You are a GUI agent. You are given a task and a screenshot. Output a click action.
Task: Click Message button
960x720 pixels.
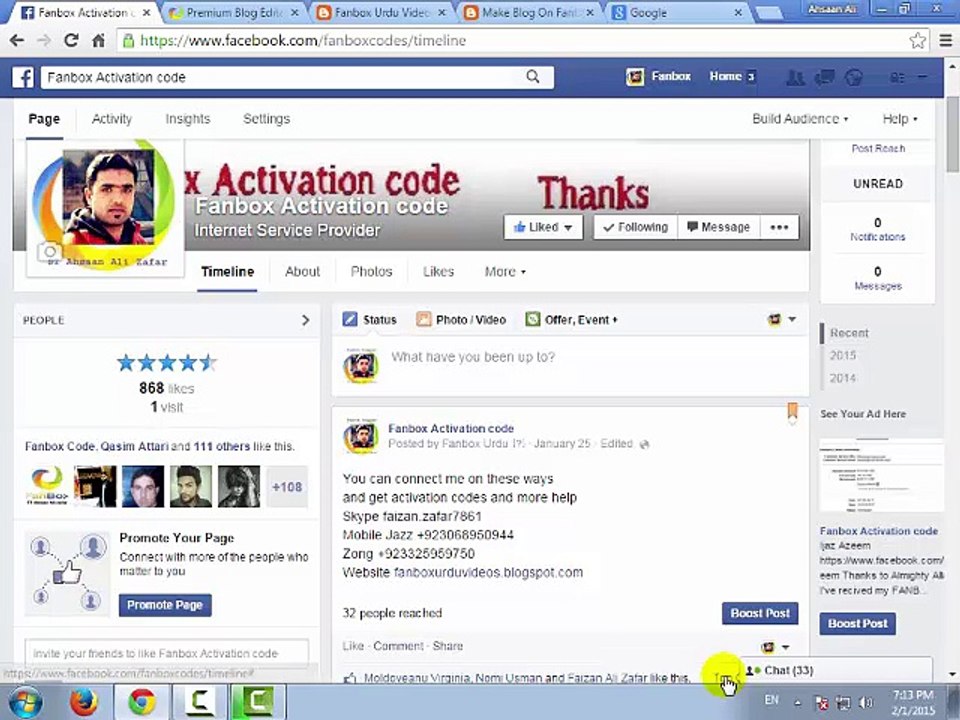(719, 227)
